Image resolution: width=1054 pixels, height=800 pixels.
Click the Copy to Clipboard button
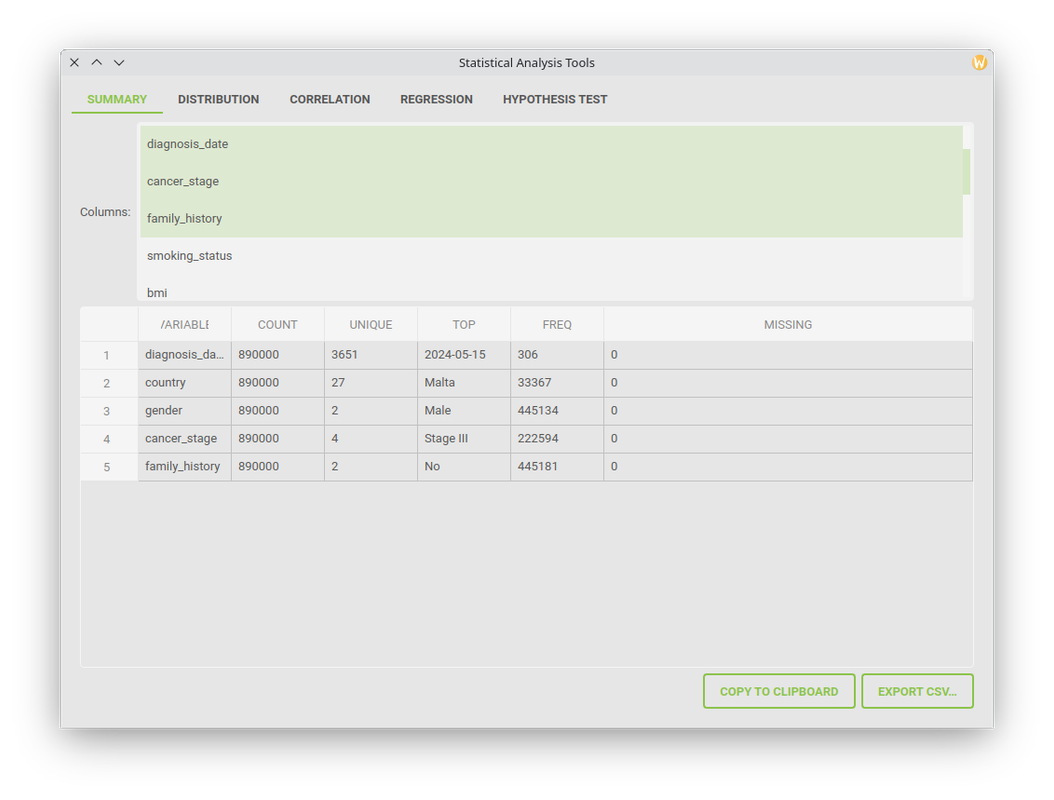(x=779, y=691)
